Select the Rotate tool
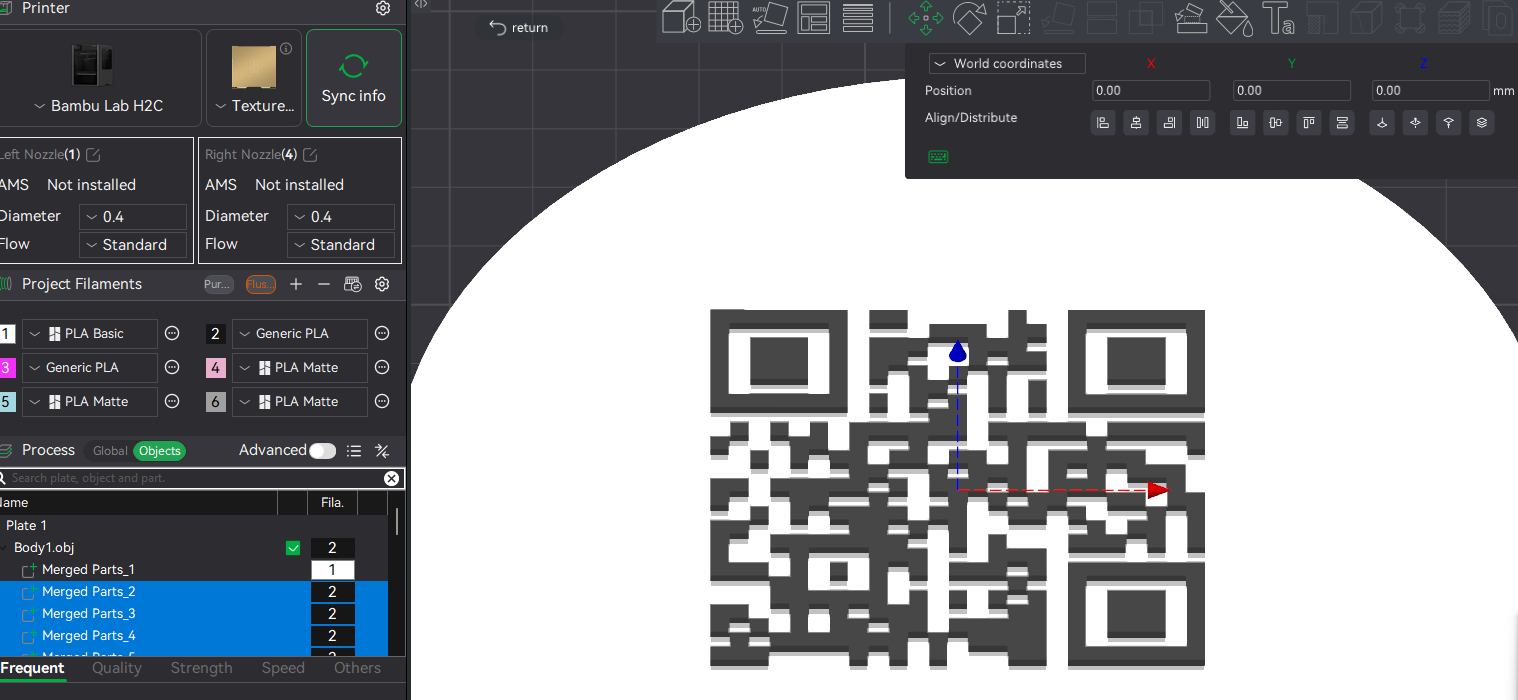The width and height of the screenshot is (1518, 700). pyautogui.click(x=970, y=17)
